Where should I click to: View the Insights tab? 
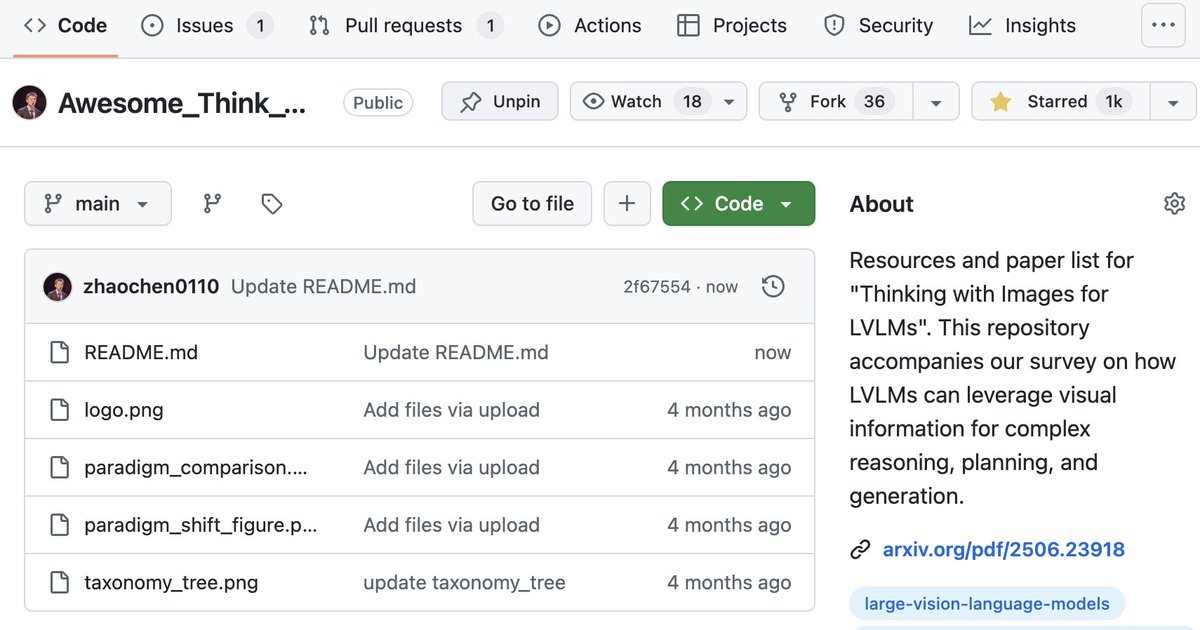(1023, 26)
